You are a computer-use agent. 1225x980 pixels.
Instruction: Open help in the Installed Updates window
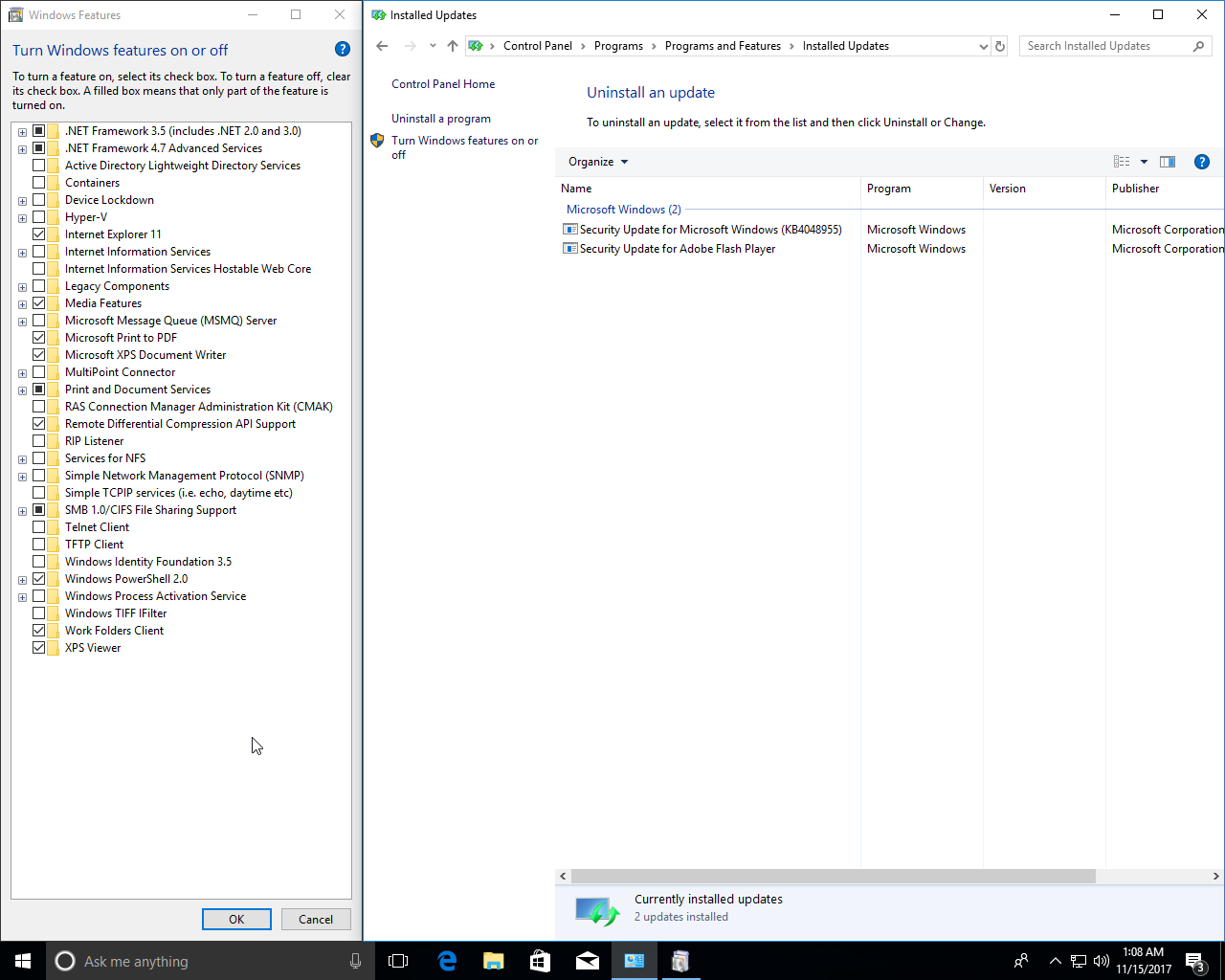coord(1202,162)
